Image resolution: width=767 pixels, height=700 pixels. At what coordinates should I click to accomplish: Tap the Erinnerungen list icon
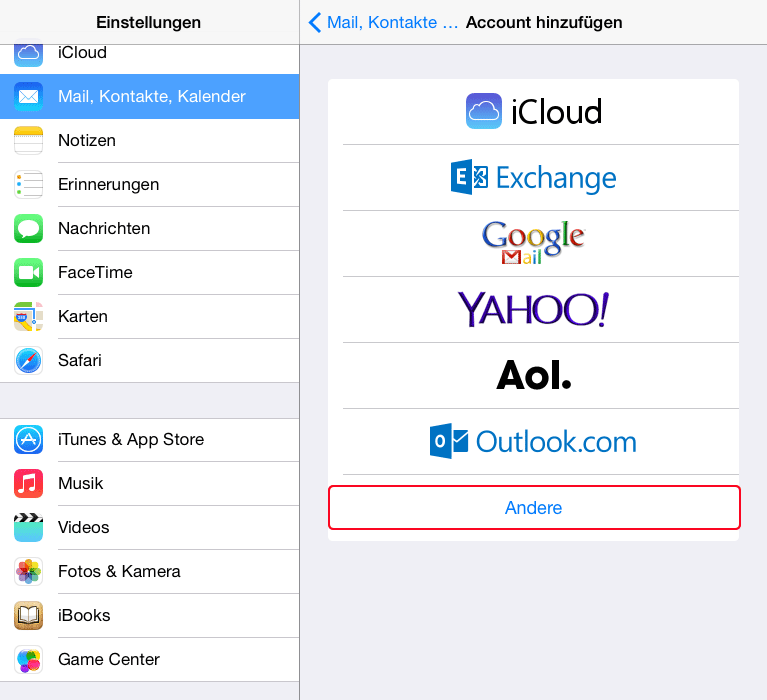(x=28, y=184)
